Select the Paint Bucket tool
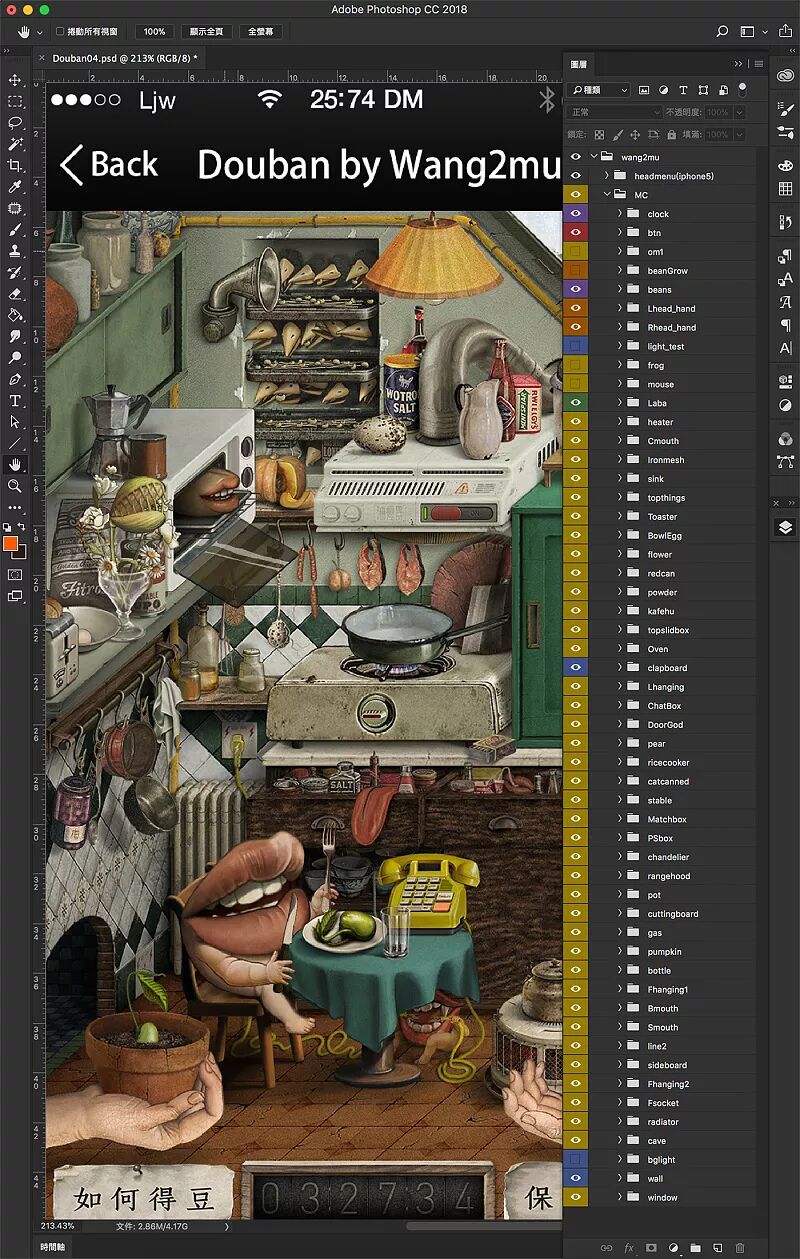The image size is (800, 1259). point(14,315)
